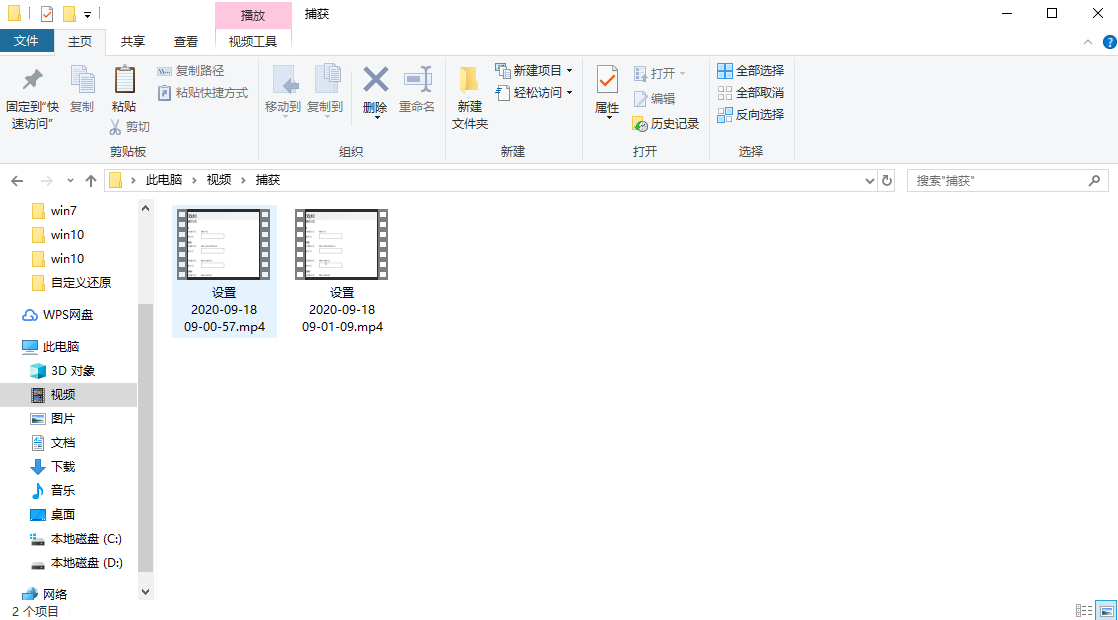Click the Pin to Quick Access icon
Image resolution: width=1118 pixels, height=620 pixels.
tap(32, 80)
